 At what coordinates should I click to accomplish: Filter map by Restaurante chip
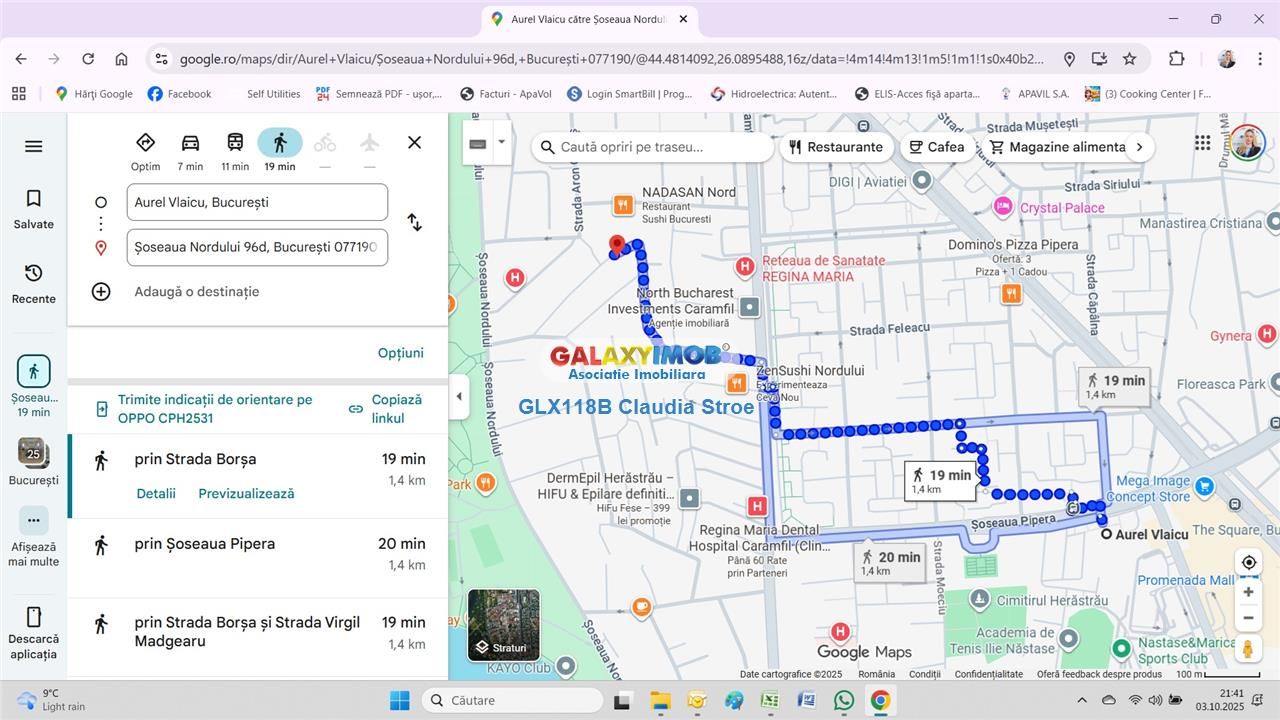[836, 147]
